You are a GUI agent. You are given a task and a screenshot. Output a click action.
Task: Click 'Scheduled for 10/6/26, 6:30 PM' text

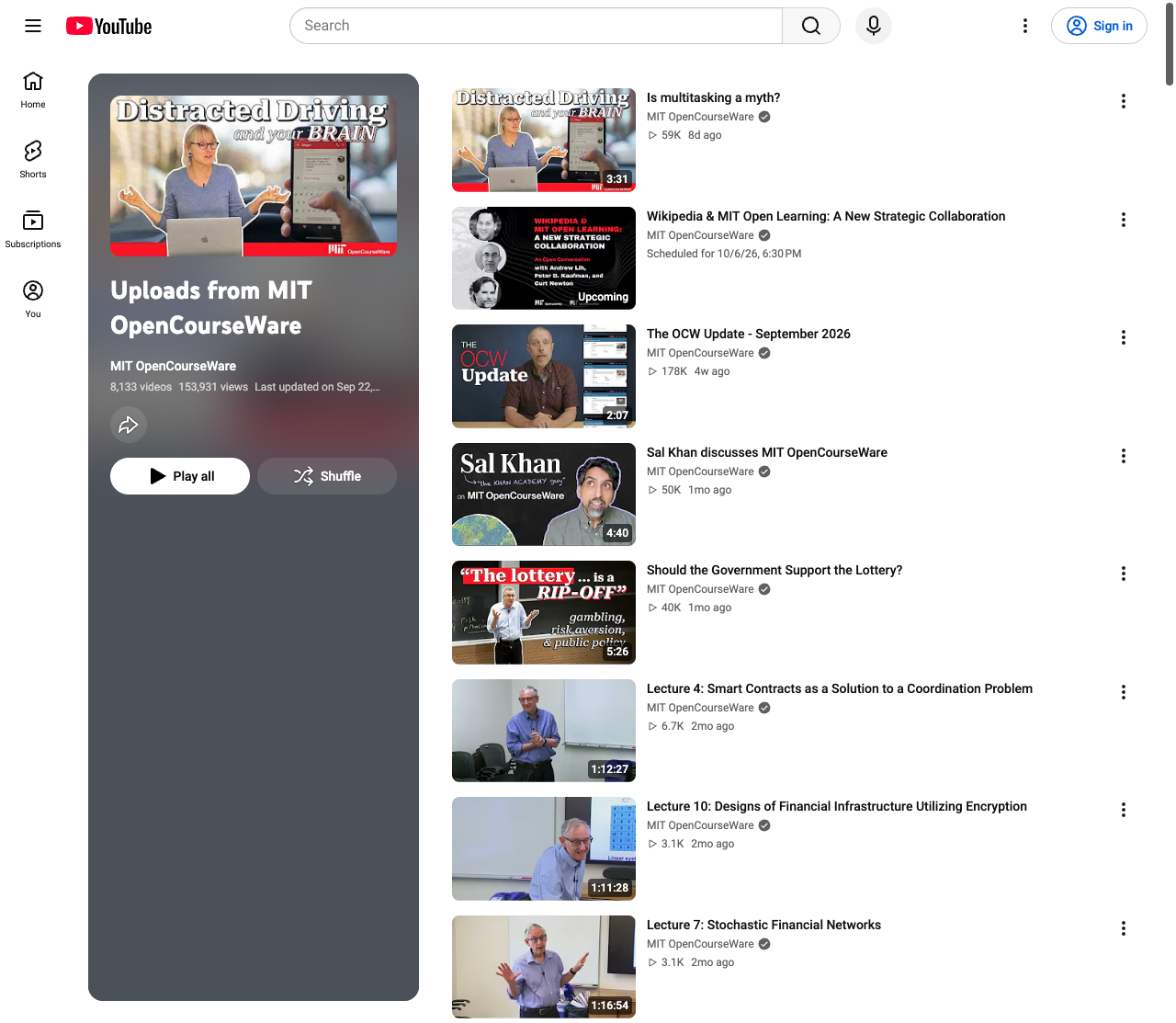724,254
